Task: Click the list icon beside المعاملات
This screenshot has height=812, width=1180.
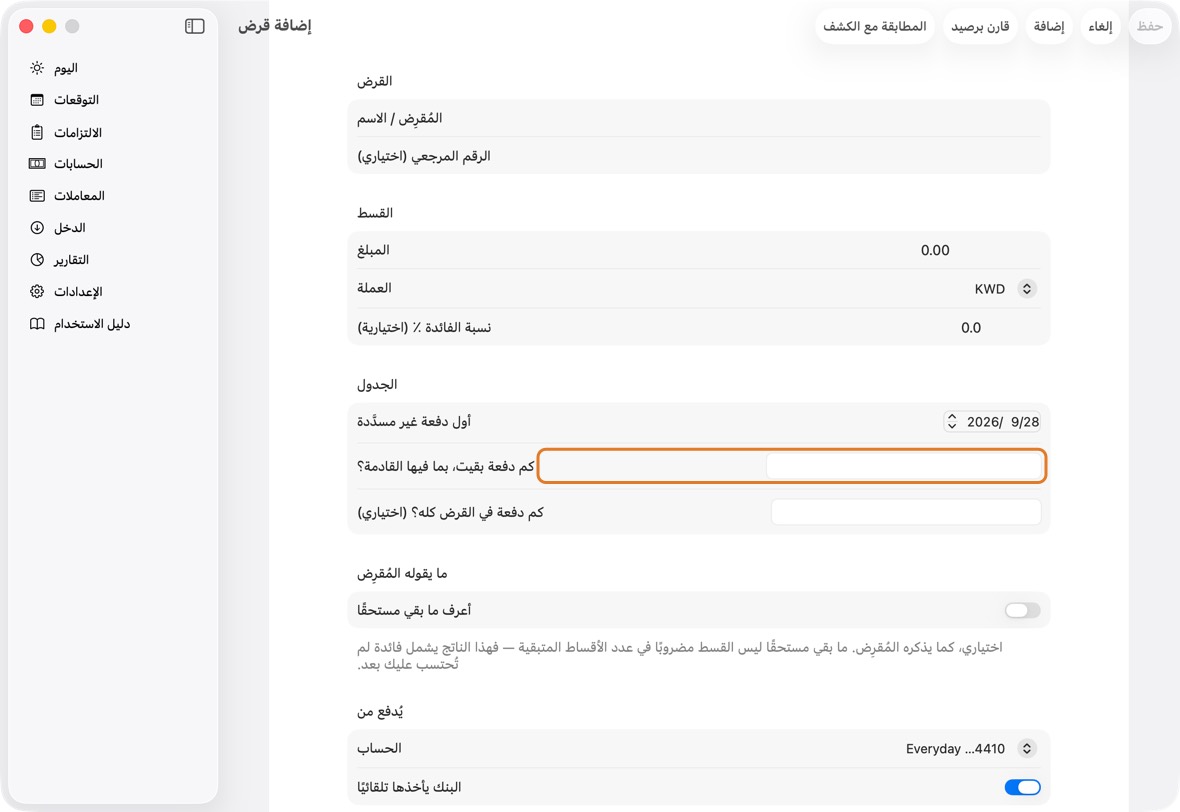Action: point(37,196)
